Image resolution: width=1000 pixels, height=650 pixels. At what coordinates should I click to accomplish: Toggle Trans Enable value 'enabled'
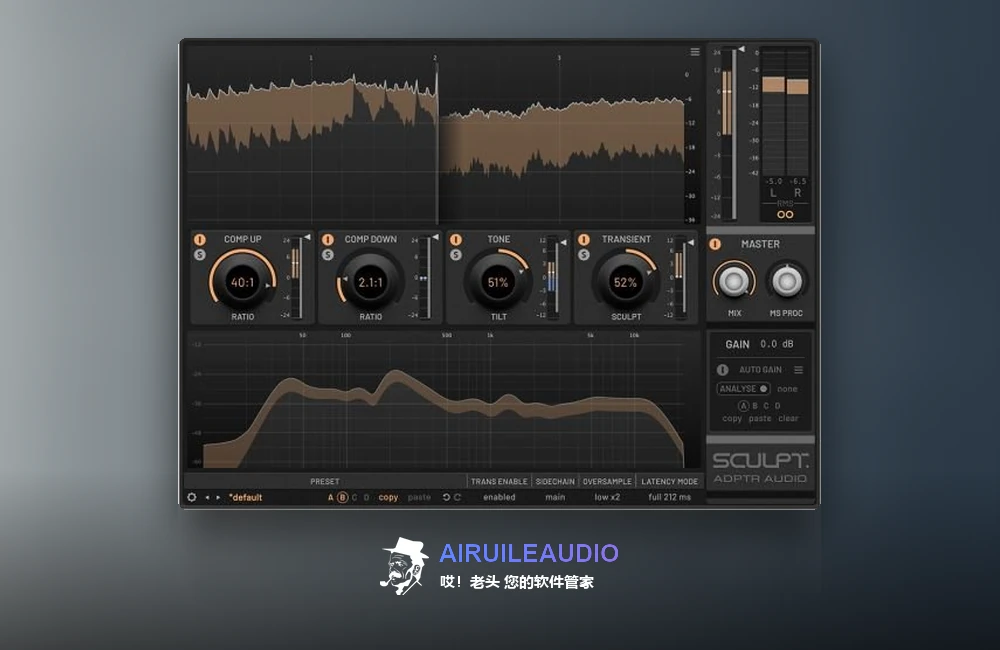499,497
